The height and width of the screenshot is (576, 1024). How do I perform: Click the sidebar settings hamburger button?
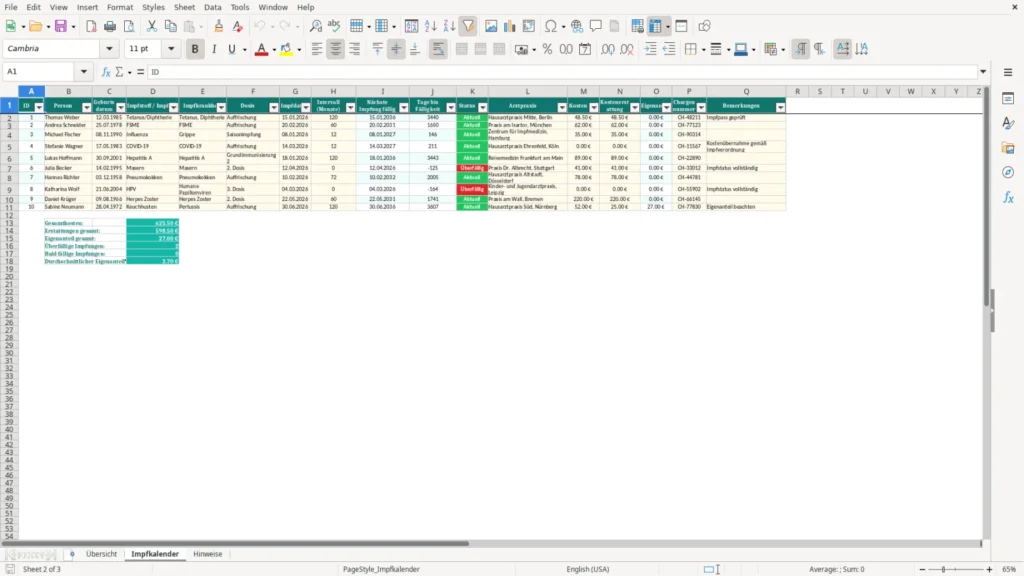point(1008,72)
